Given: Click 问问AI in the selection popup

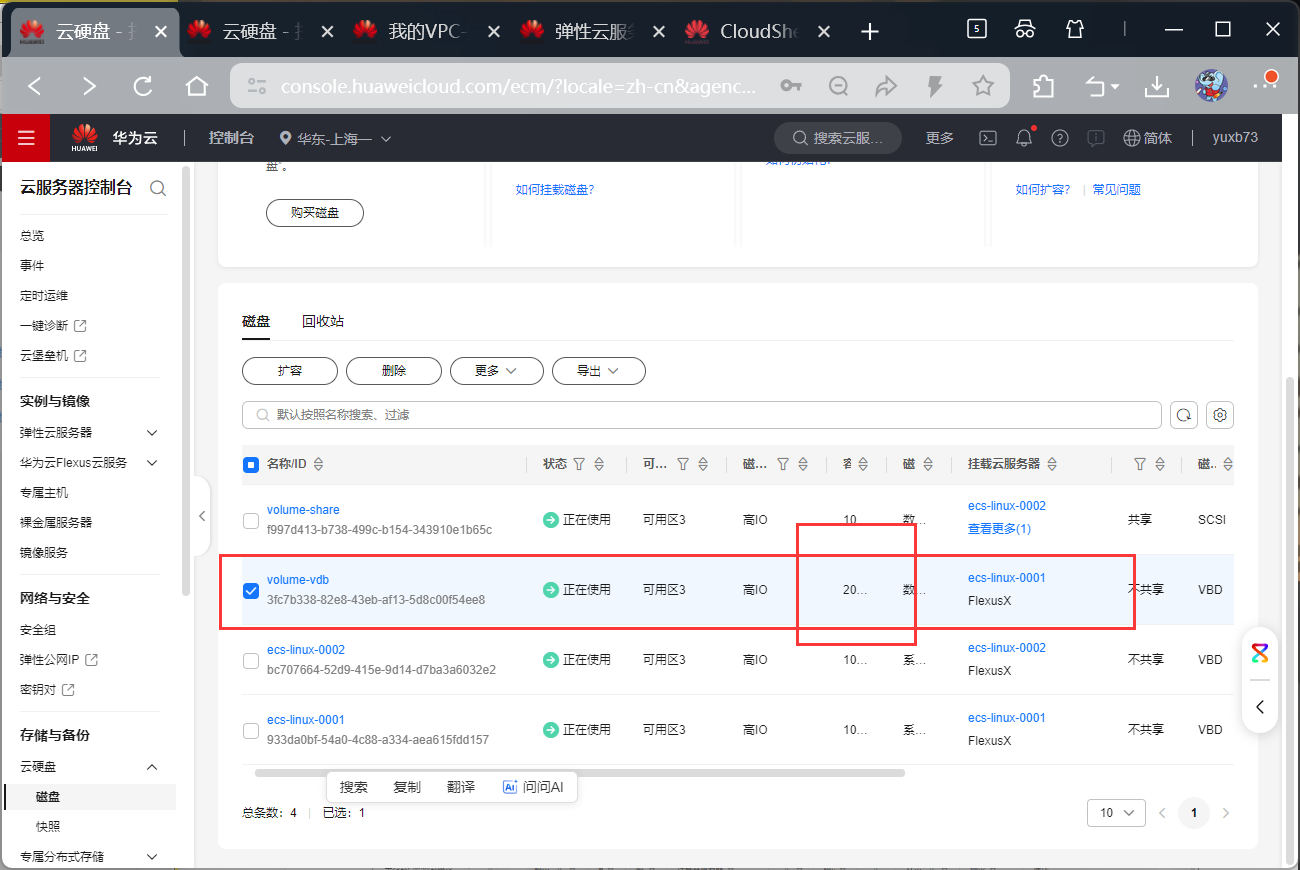Looking at the screenshot, I should [x=533, y=787].
